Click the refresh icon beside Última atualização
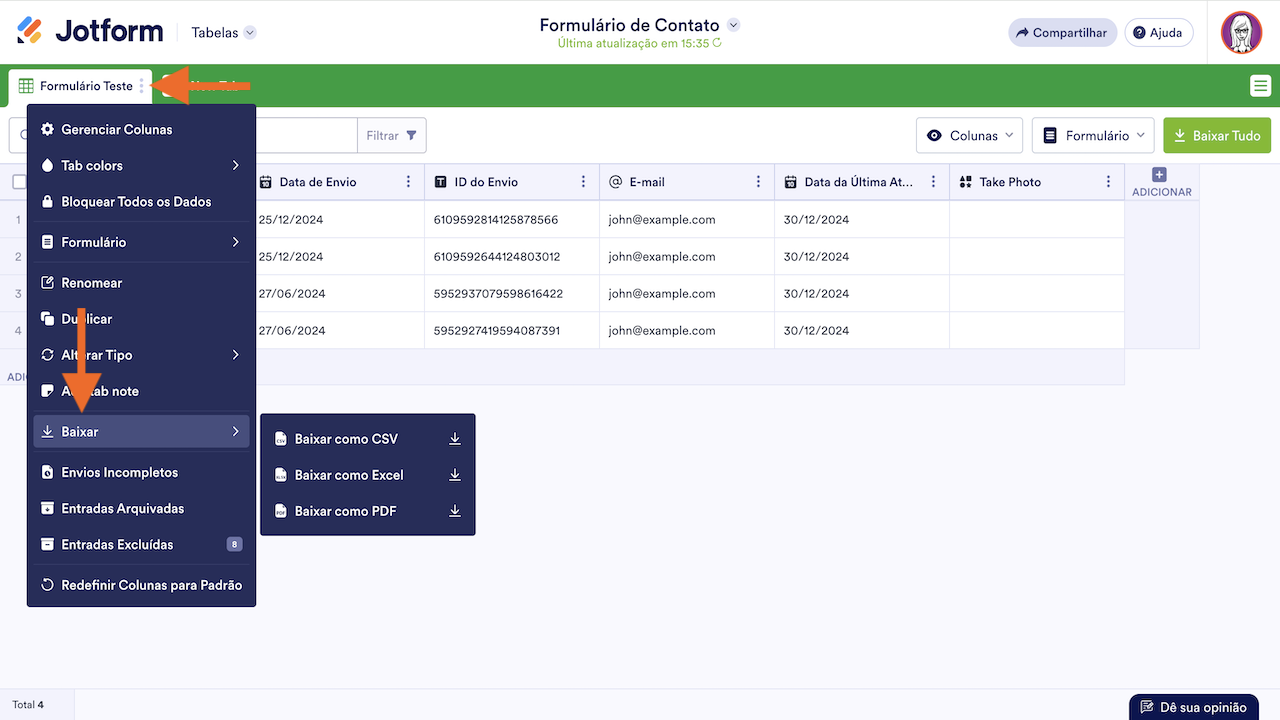The width and height of the screenshot is (1280, 720). click(717, 43)
